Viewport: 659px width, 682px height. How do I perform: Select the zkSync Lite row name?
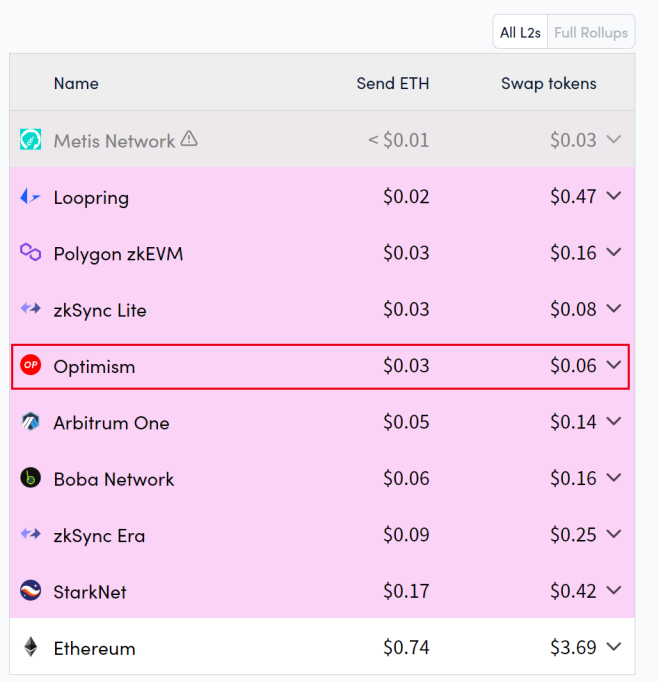[x=100, y=310]
